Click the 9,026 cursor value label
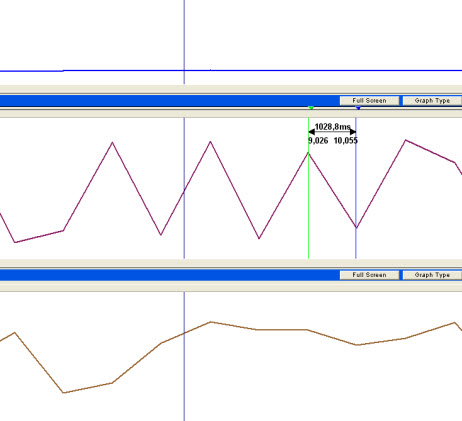This screenshot has height=421, width=462. [x=318, y=141]
